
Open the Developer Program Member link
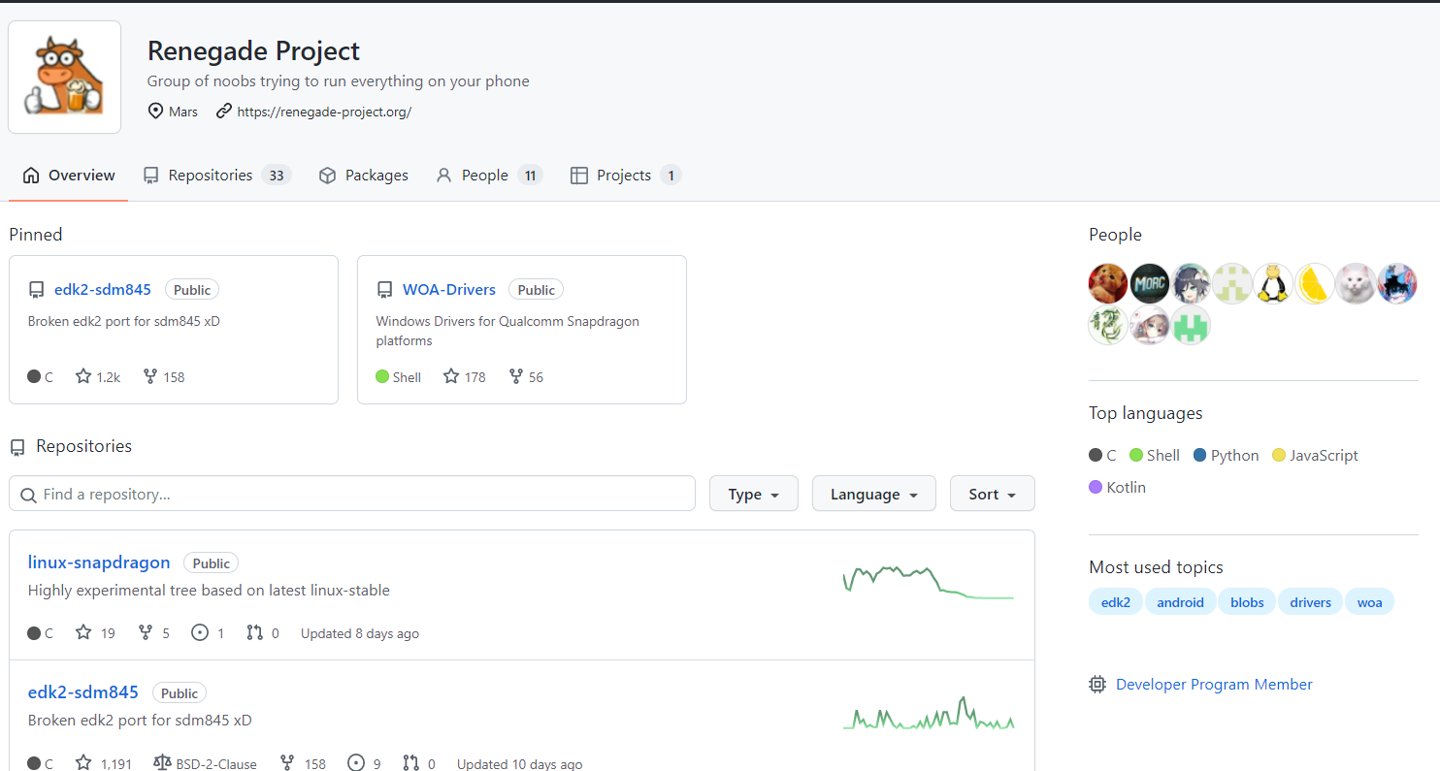[1214, 684]
